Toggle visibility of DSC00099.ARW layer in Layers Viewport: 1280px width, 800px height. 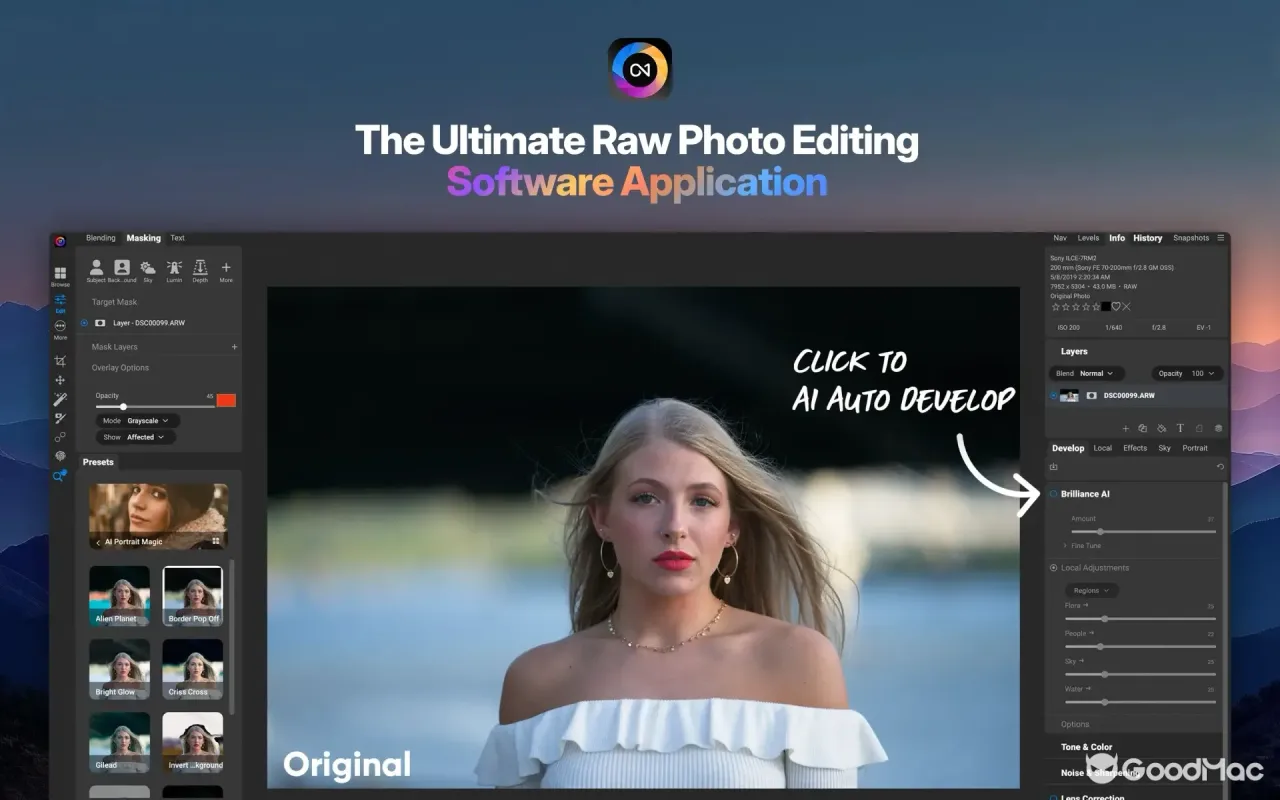click(1053, 396)
